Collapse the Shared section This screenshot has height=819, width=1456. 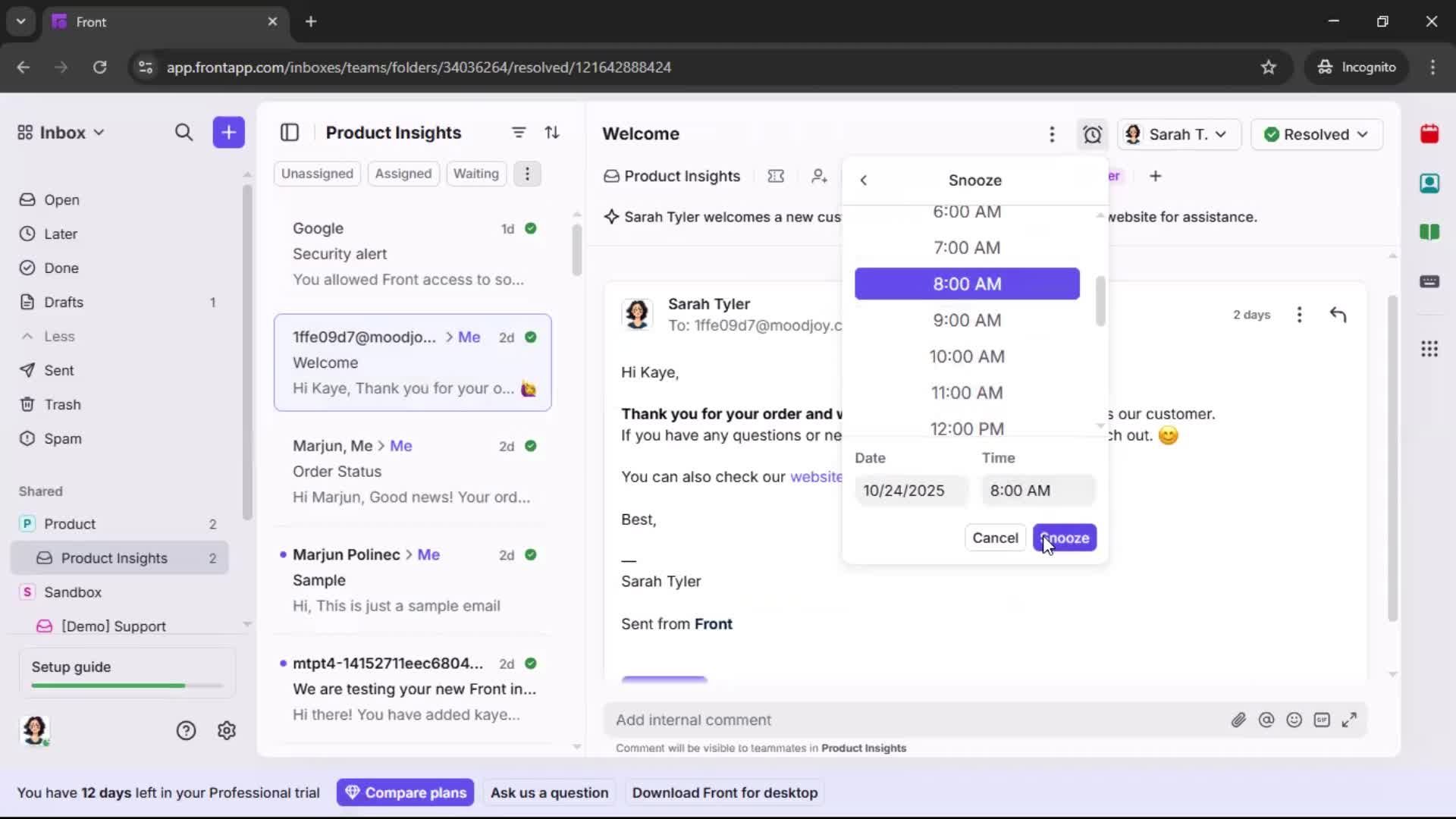pos(41,491)
